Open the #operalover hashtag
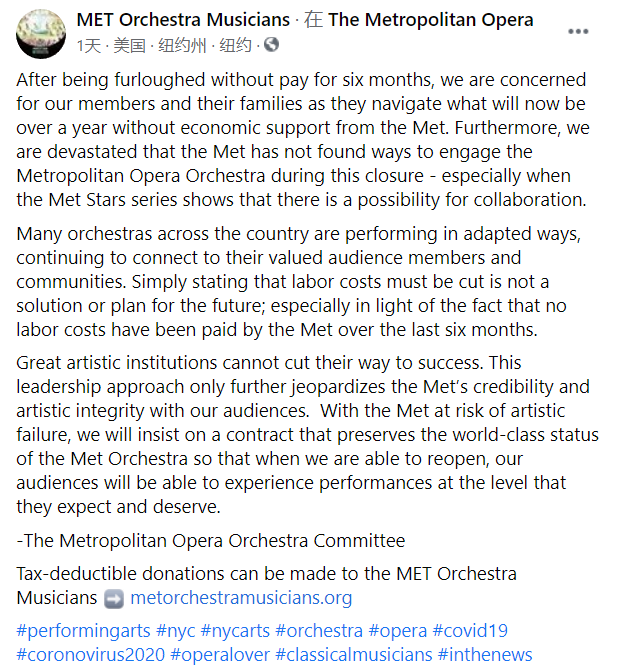The width and height of the screenshot is (620, 666). coord(218,654)
